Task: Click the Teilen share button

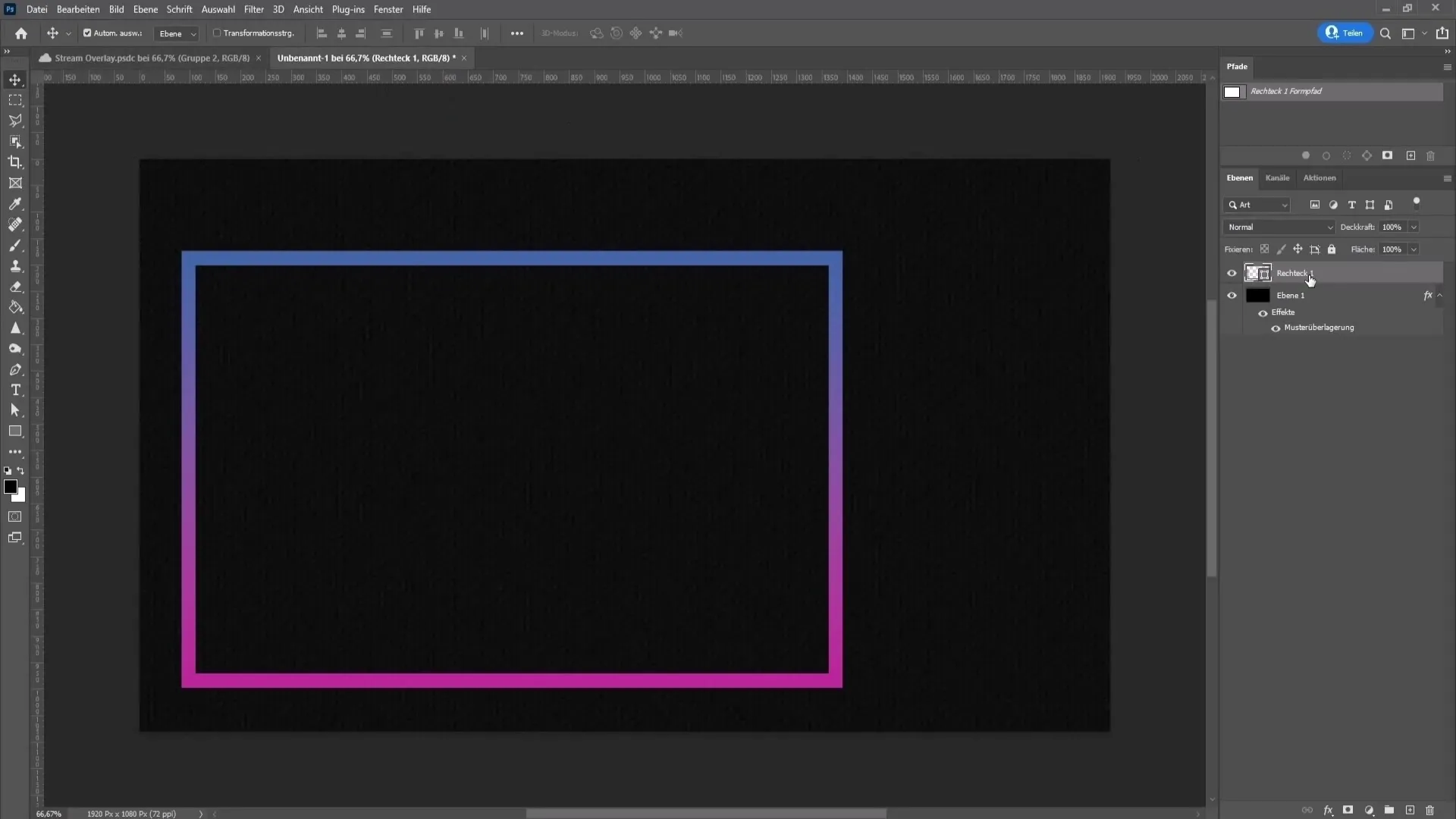Action: pyautogui.click(x=1345, y=33)
